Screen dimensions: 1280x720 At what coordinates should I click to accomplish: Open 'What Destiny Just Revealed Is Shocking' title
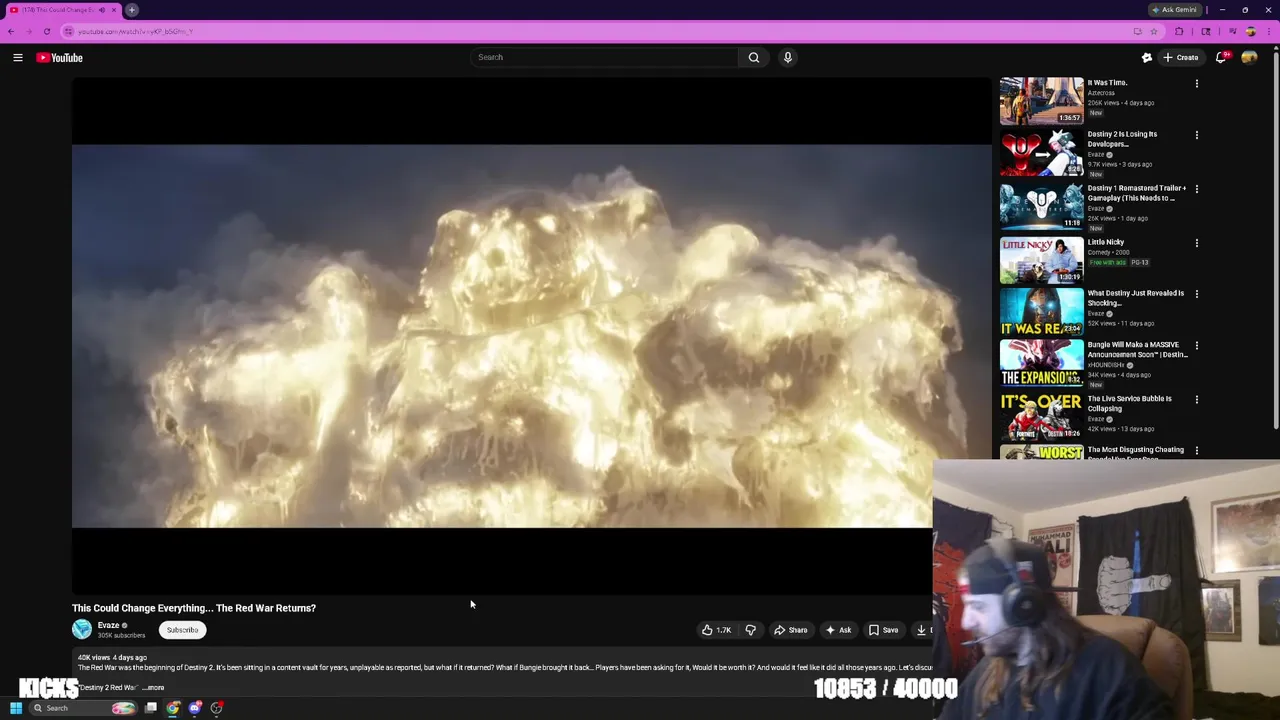point(1135,298)
